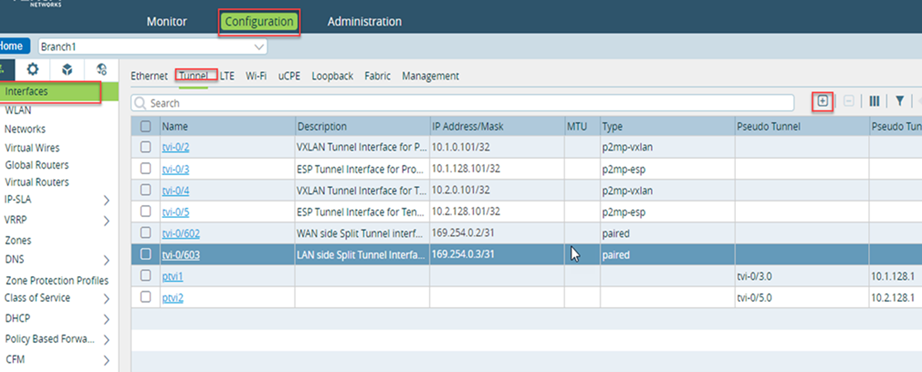Switch to the Wi-Fi tab
Screen dimensions: 922x372
point(256,76)
